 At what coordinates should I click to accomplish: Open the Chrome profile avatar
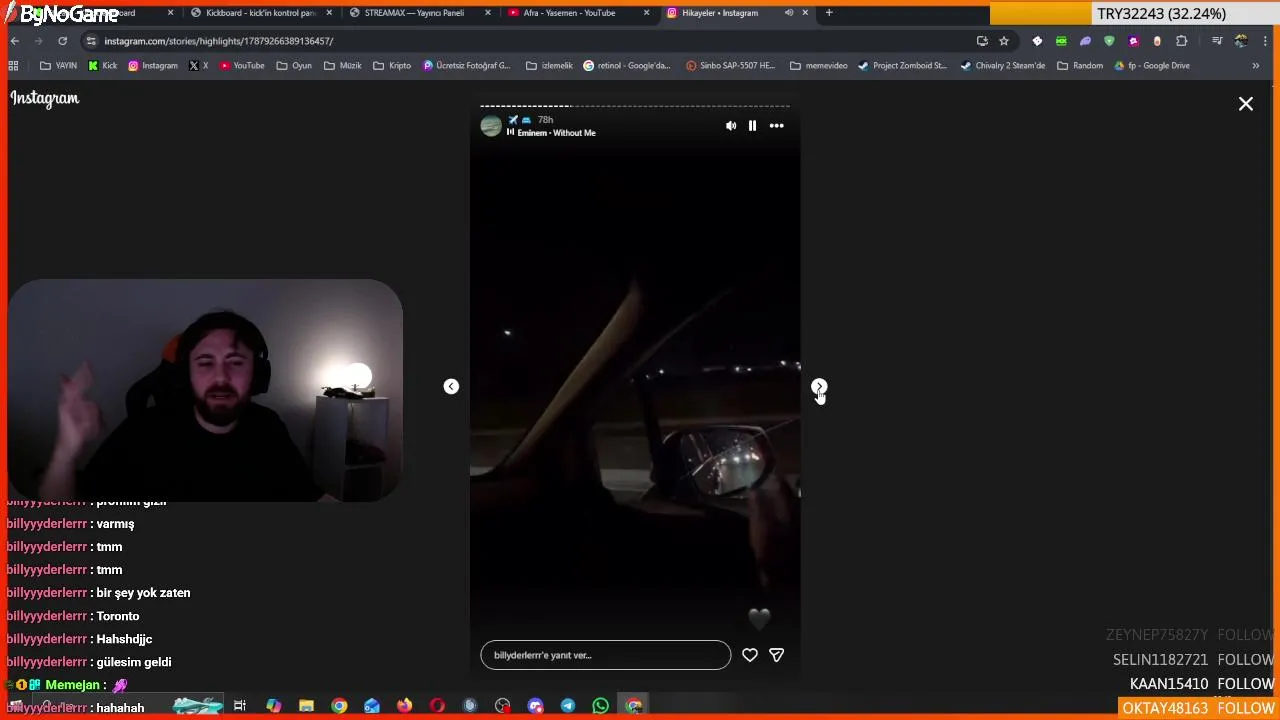(1241, 41)
